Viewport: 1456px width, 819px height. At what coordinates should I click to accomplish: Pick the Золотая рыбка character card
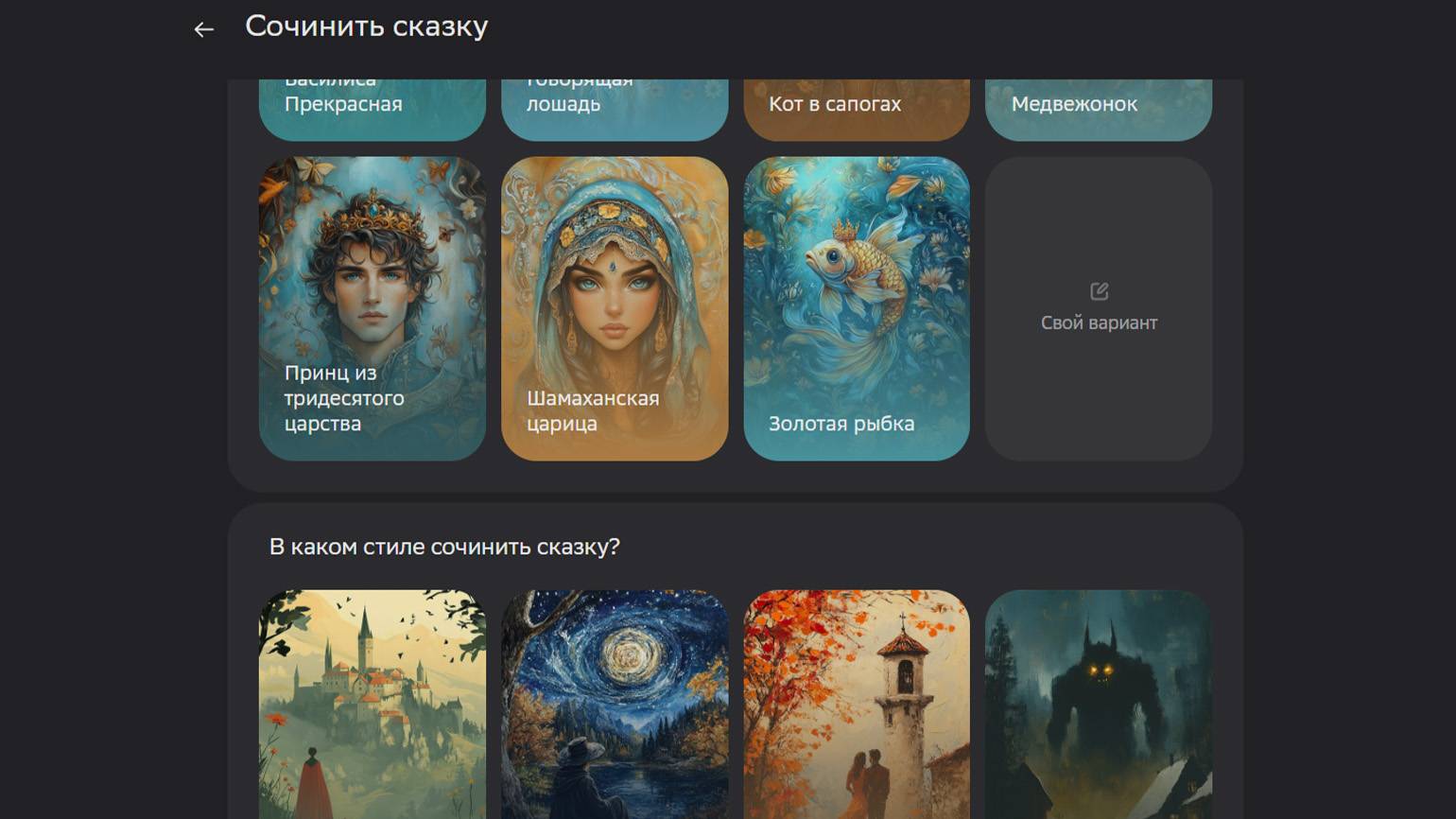[857, 308]
